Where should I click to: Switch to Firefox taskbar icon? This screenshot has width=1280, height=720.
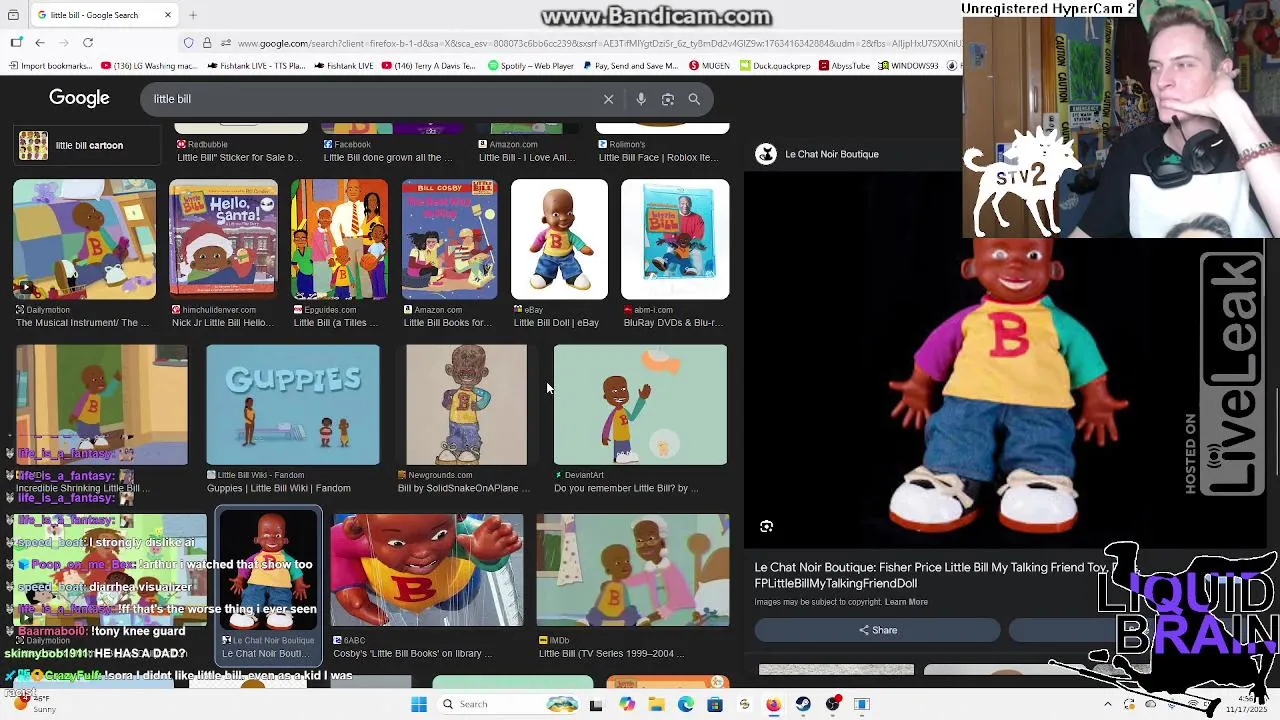click(773, 704)
